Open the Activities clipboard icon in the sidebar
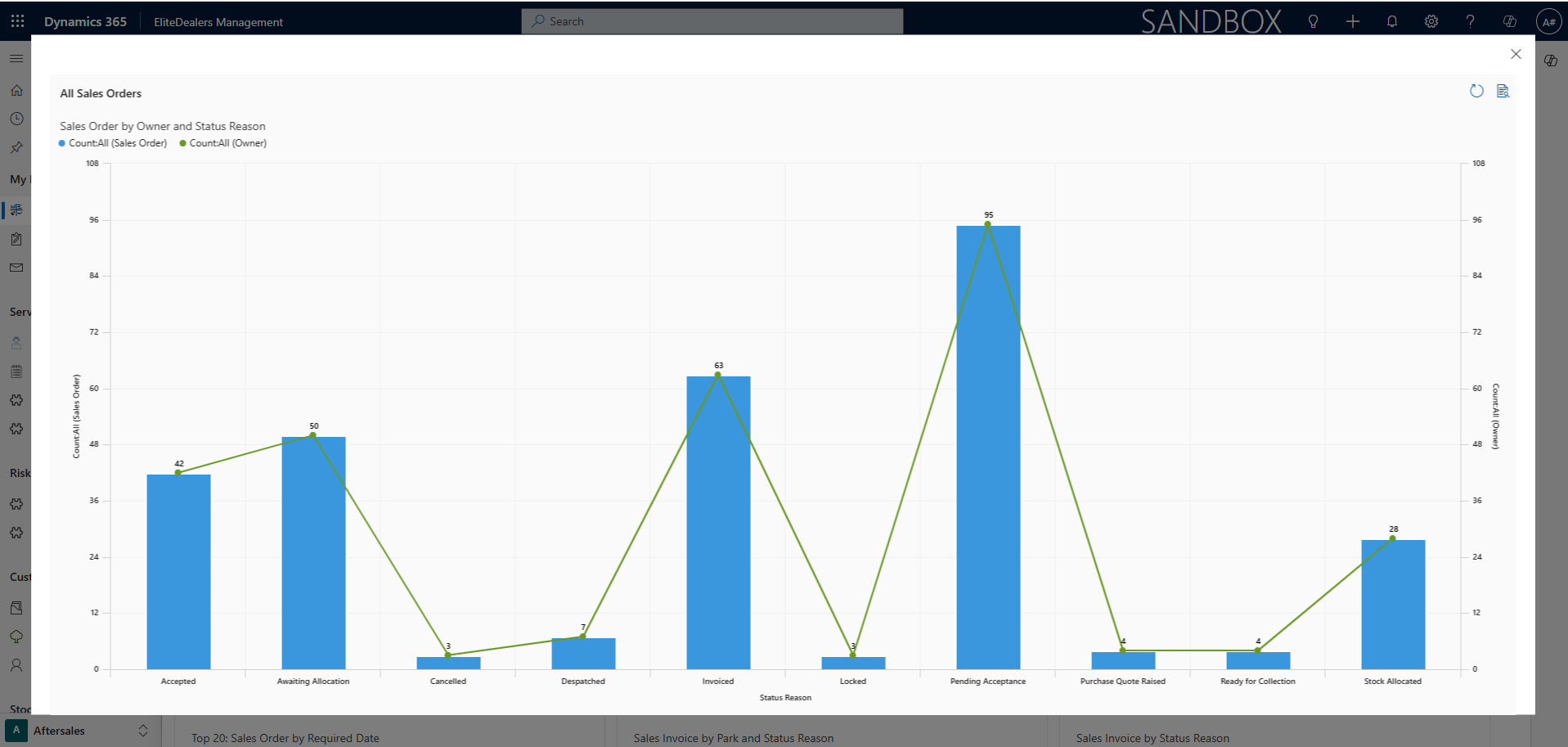 [x=16, y=239]
